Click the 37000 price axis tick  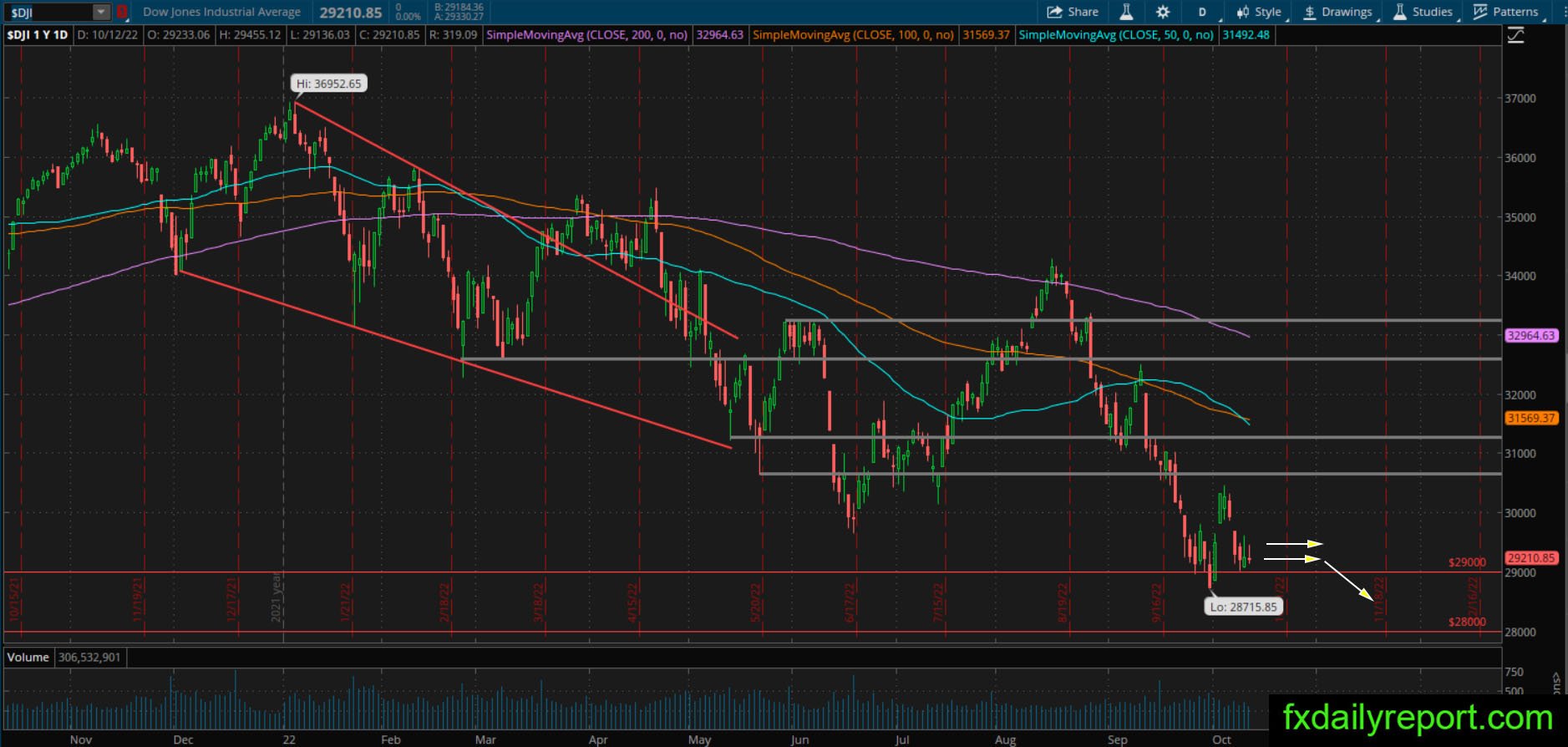coord(1521,99)
